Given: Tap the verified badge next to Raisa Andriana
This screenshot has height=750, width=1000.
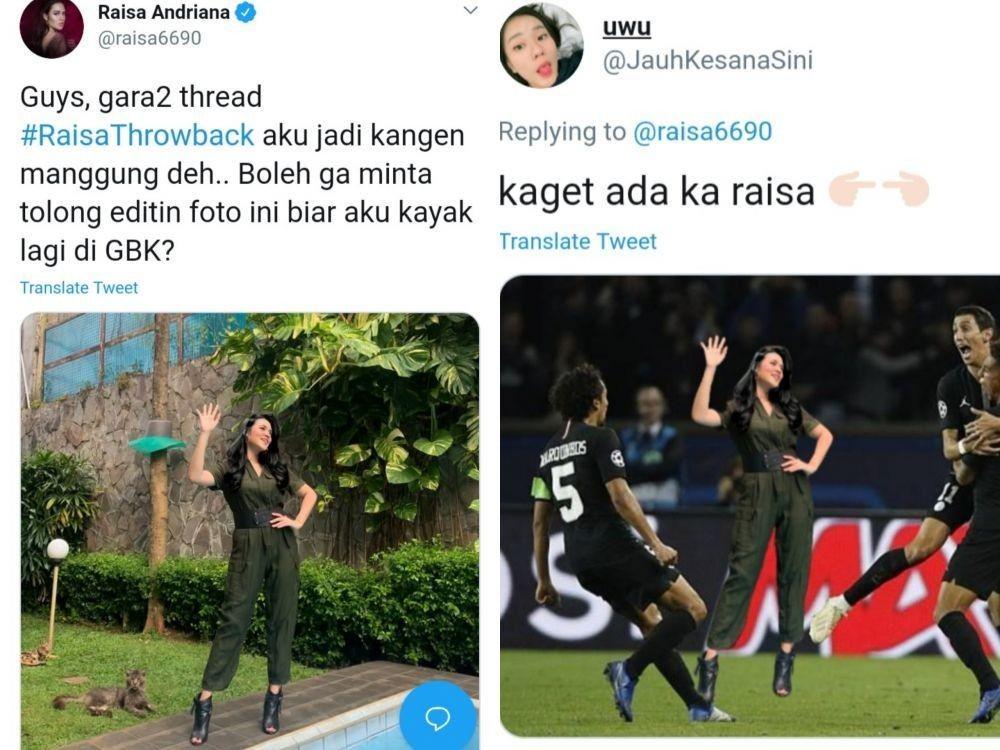Looking at the screenshot, I should pyautogui.click(x=246, y=13).
